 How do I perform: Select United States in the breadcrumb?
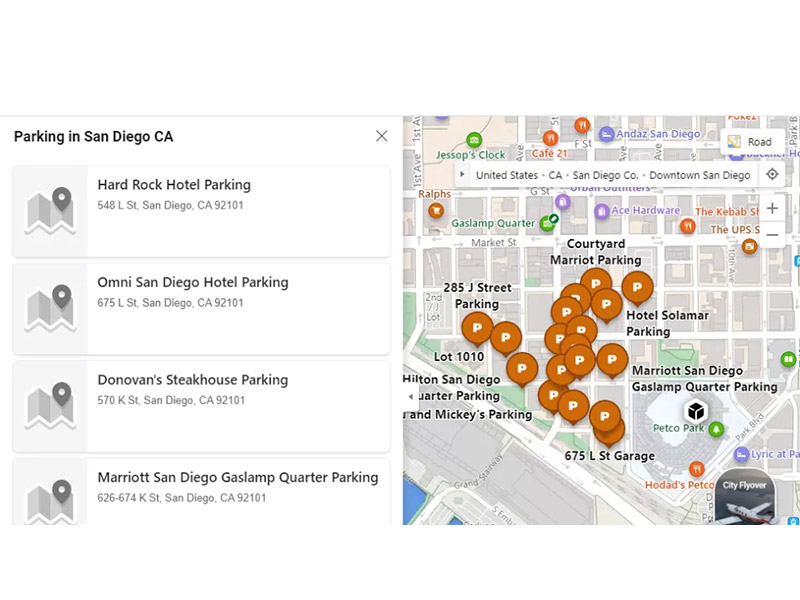click(x=507, y=175)
